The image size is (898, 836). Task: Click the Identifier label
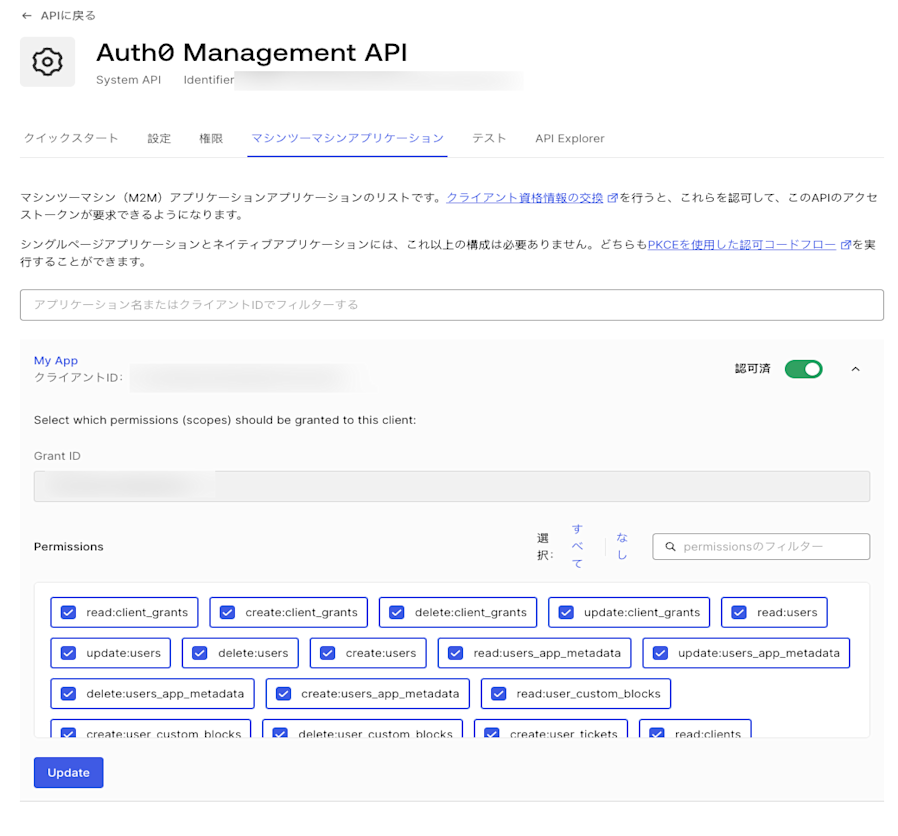209,80
